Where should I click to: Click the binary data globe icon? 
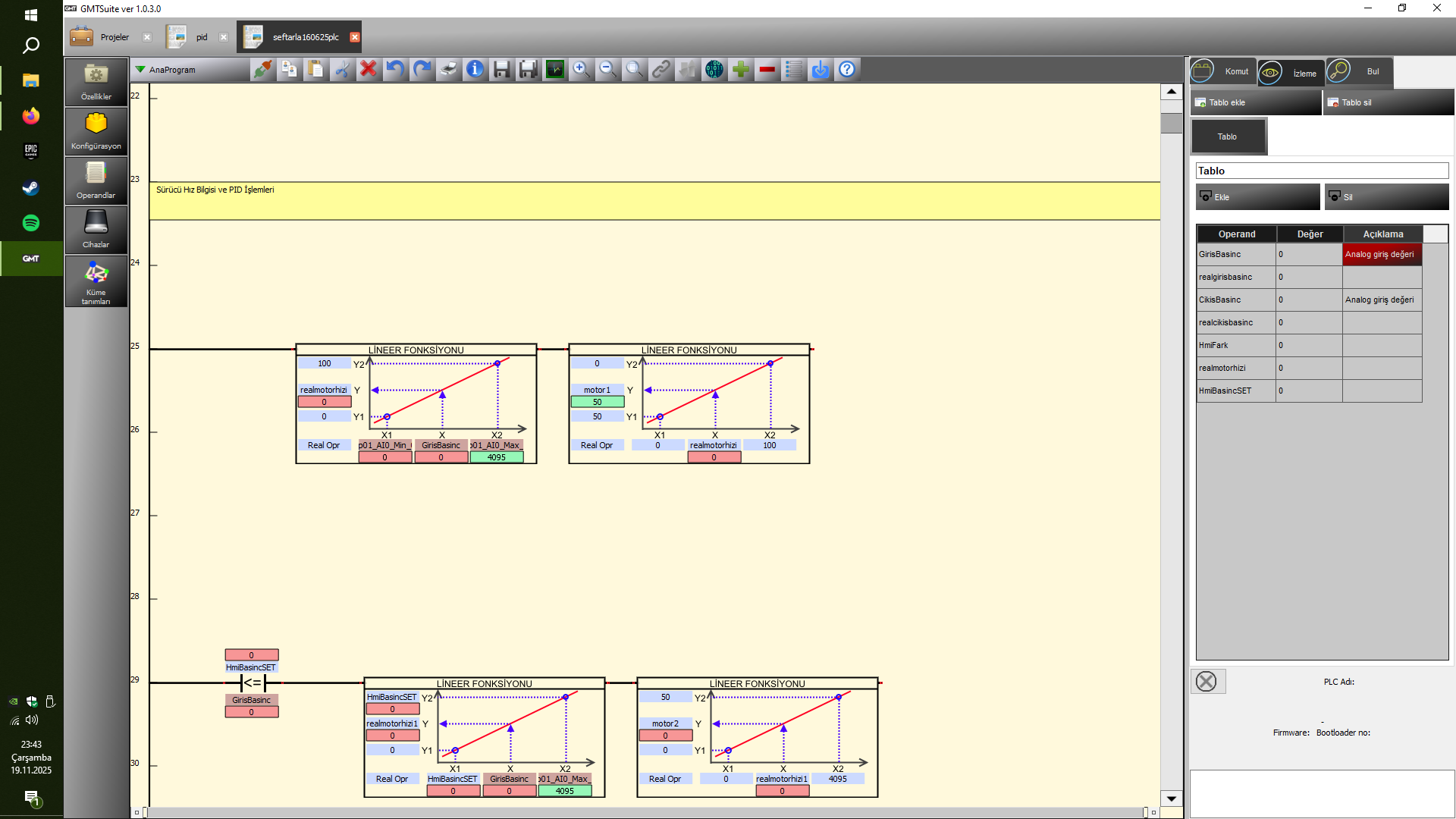point(714,70)
